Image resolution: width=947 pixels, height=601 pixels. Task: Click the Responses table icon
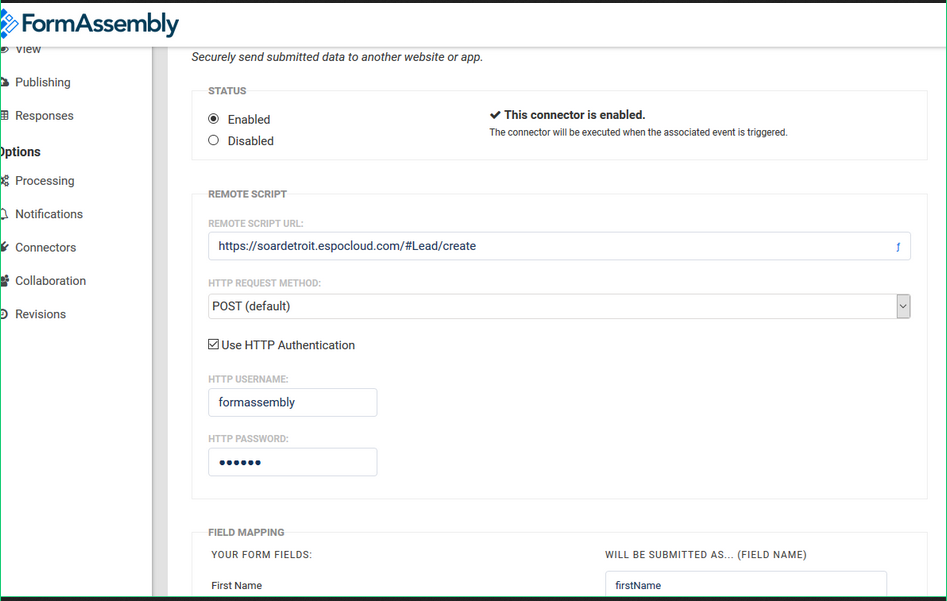pos(5,116)
